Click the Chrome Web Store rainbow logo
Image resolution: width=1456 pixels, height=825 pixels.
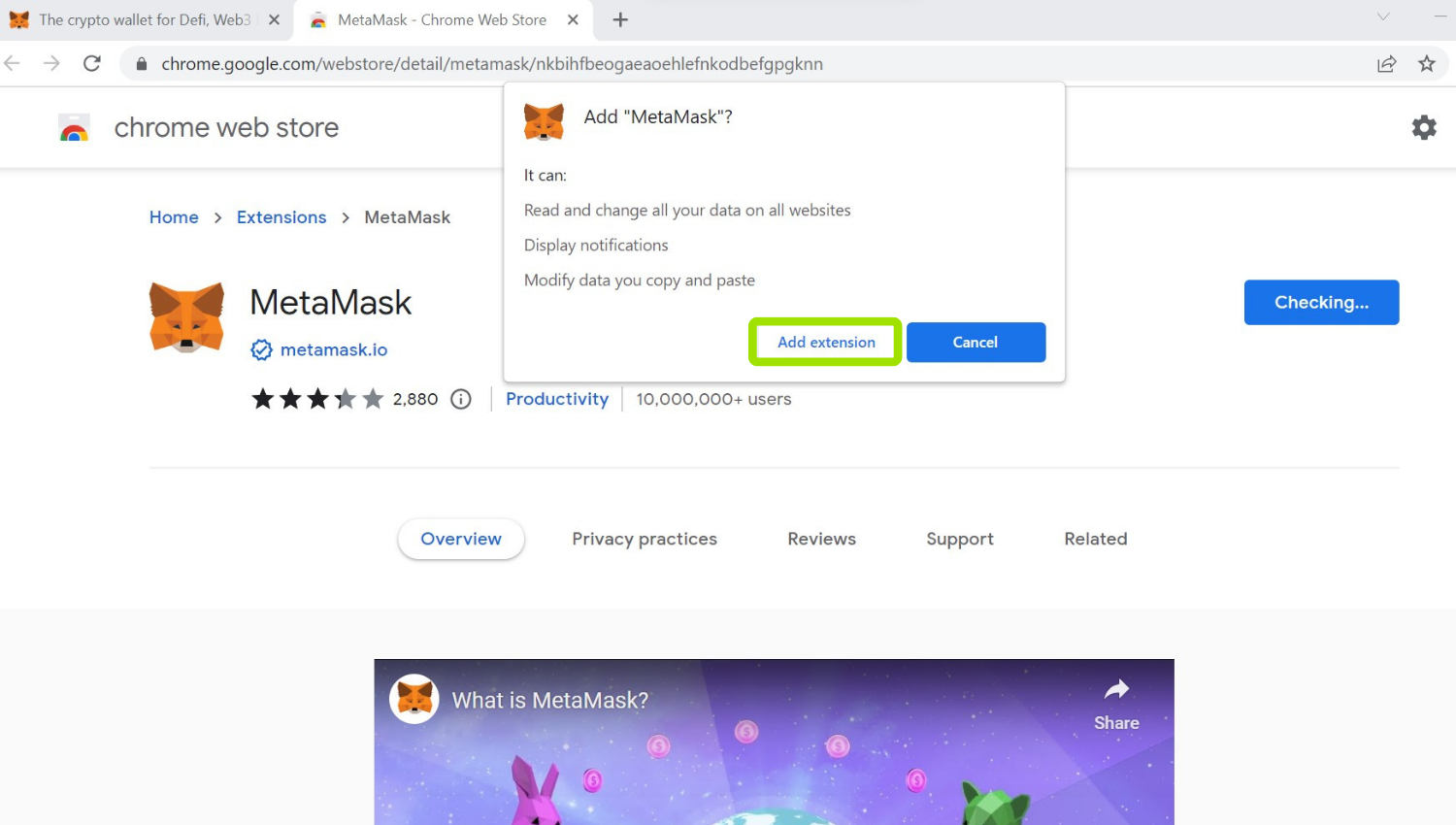click(75, 128)
